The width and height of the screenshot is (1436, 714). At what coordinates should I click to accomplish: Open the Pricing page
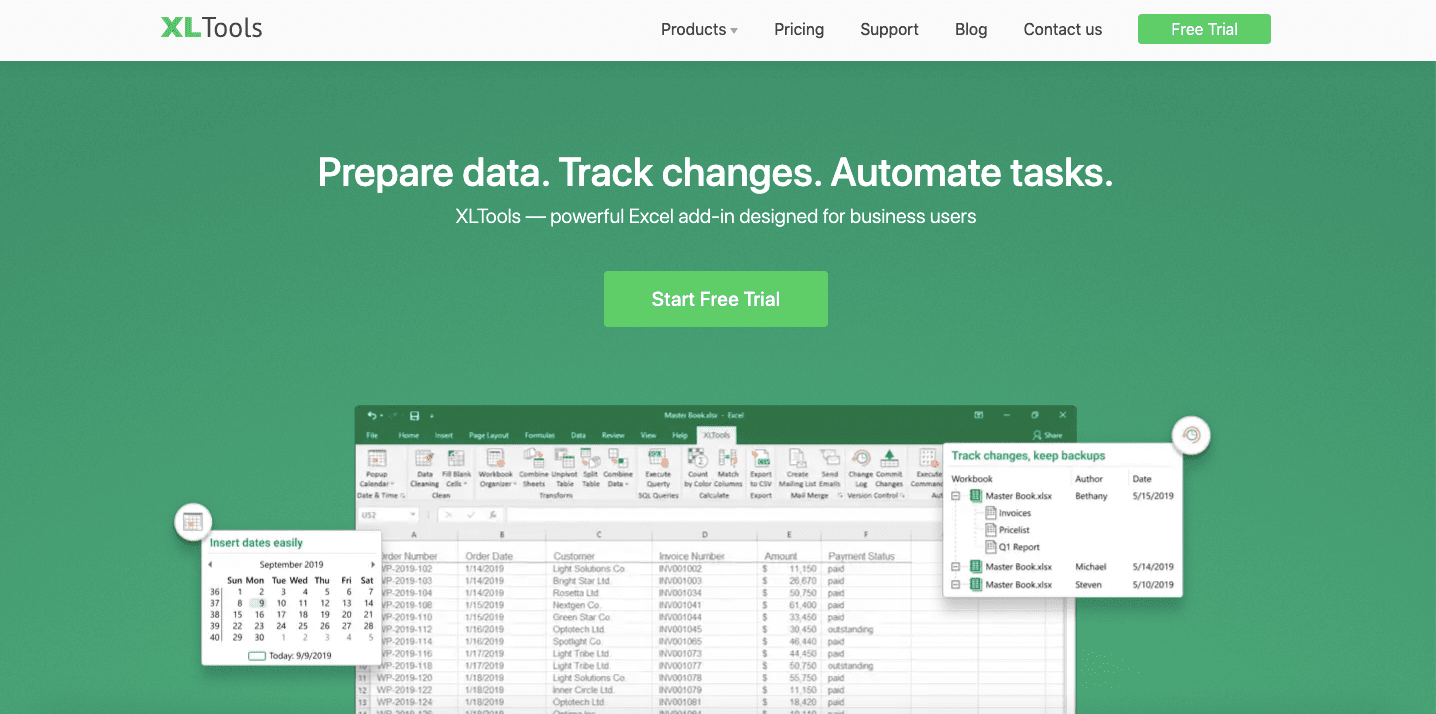tap(799, 29)
